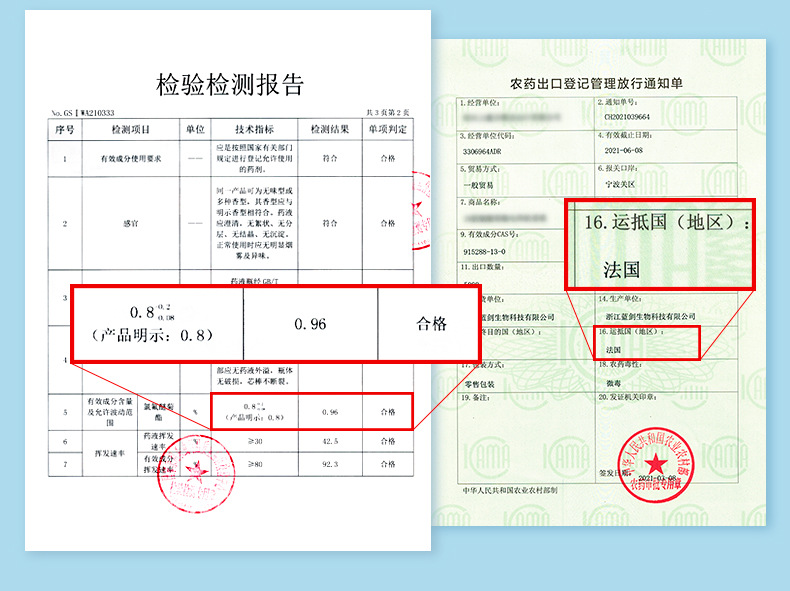Viewport: 790px width, 591px height.
Task: Select the expiry date 2021-06-08
Action: (623, 150)
